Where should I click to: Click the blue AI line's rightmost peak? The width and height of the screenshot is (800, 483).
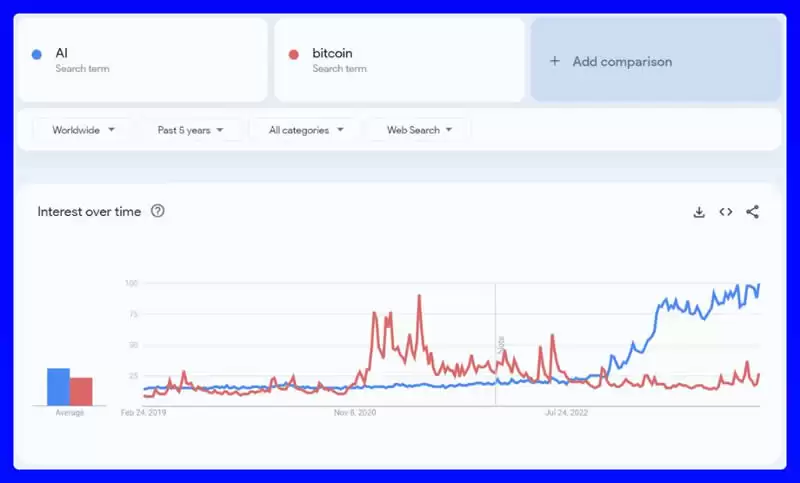point(759,285)
